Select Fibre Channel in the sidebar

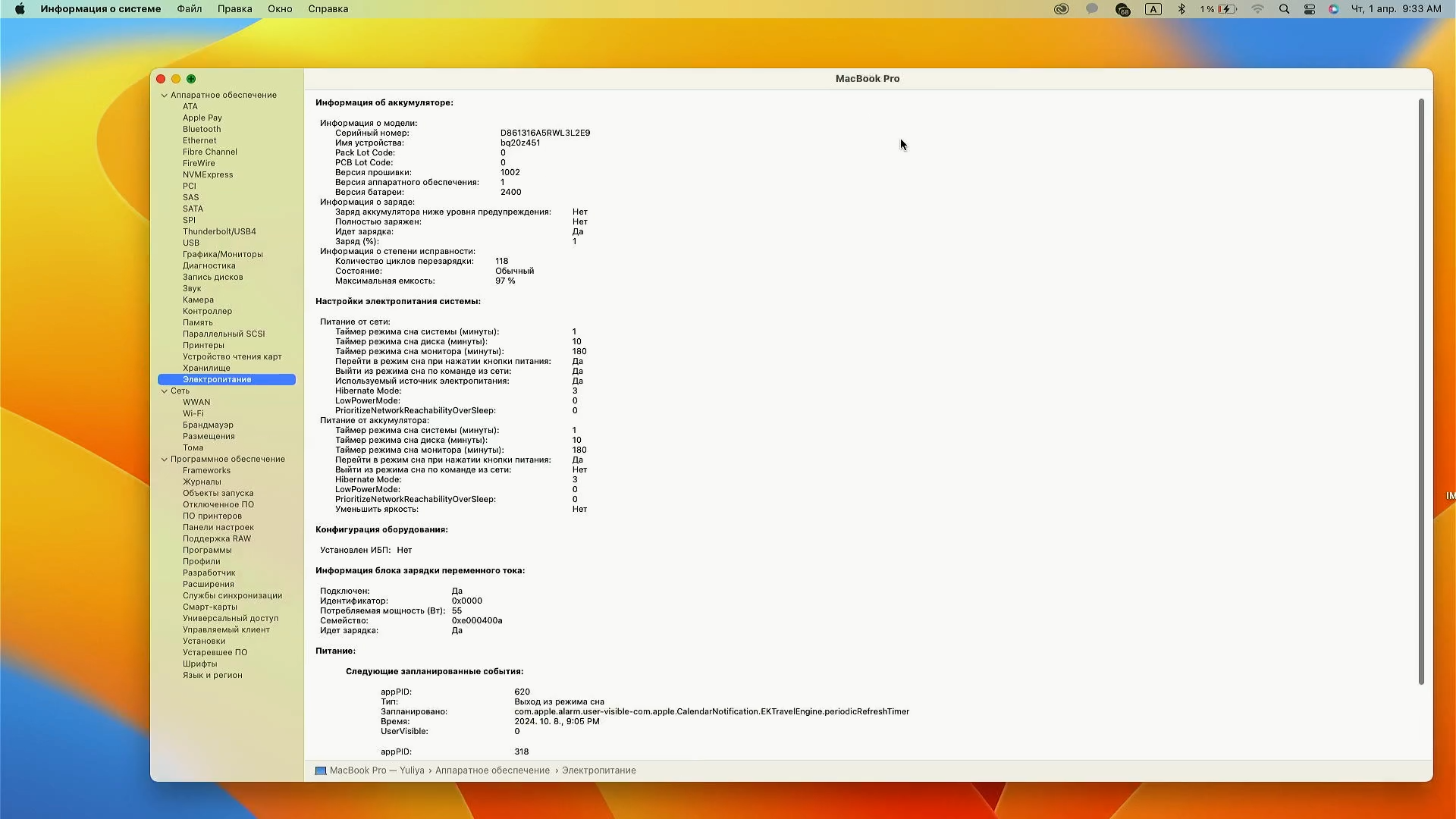click(210, 152)
